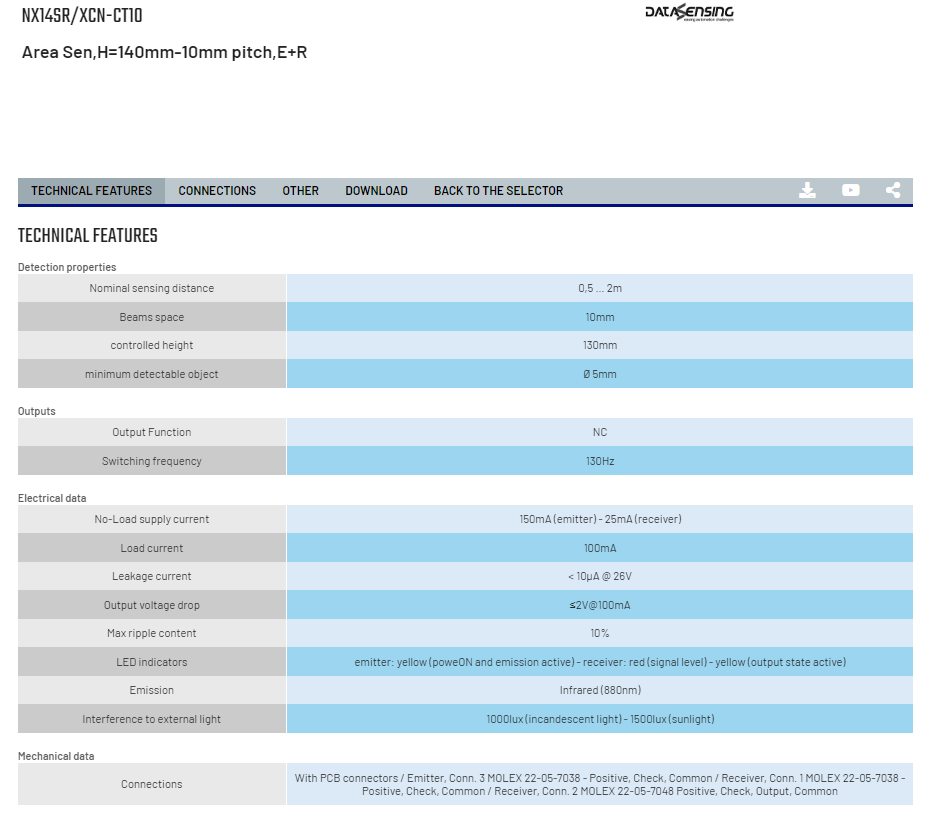
Task: Click the Load current label
Action: pyautogui.click(x=151, y=549)
